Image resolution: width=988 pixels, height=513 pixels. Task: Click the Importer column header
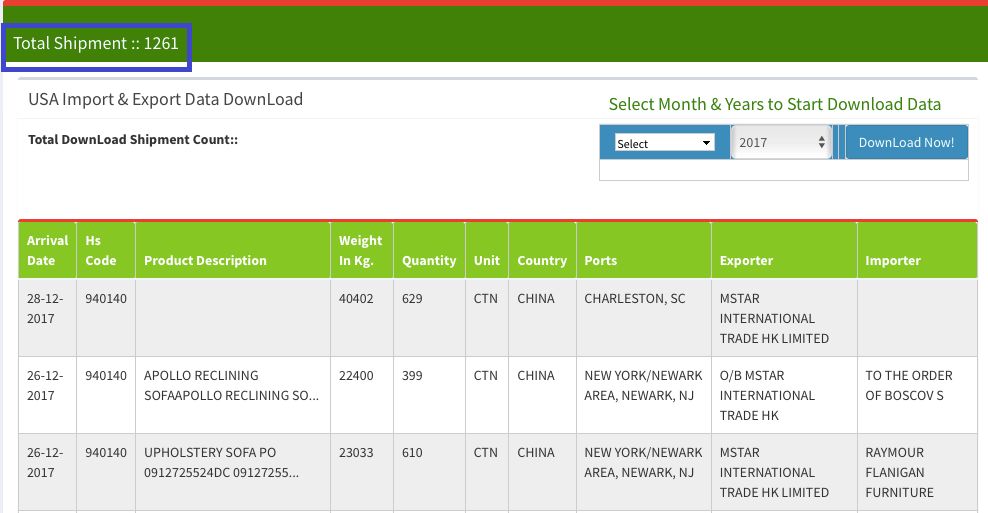917,250
